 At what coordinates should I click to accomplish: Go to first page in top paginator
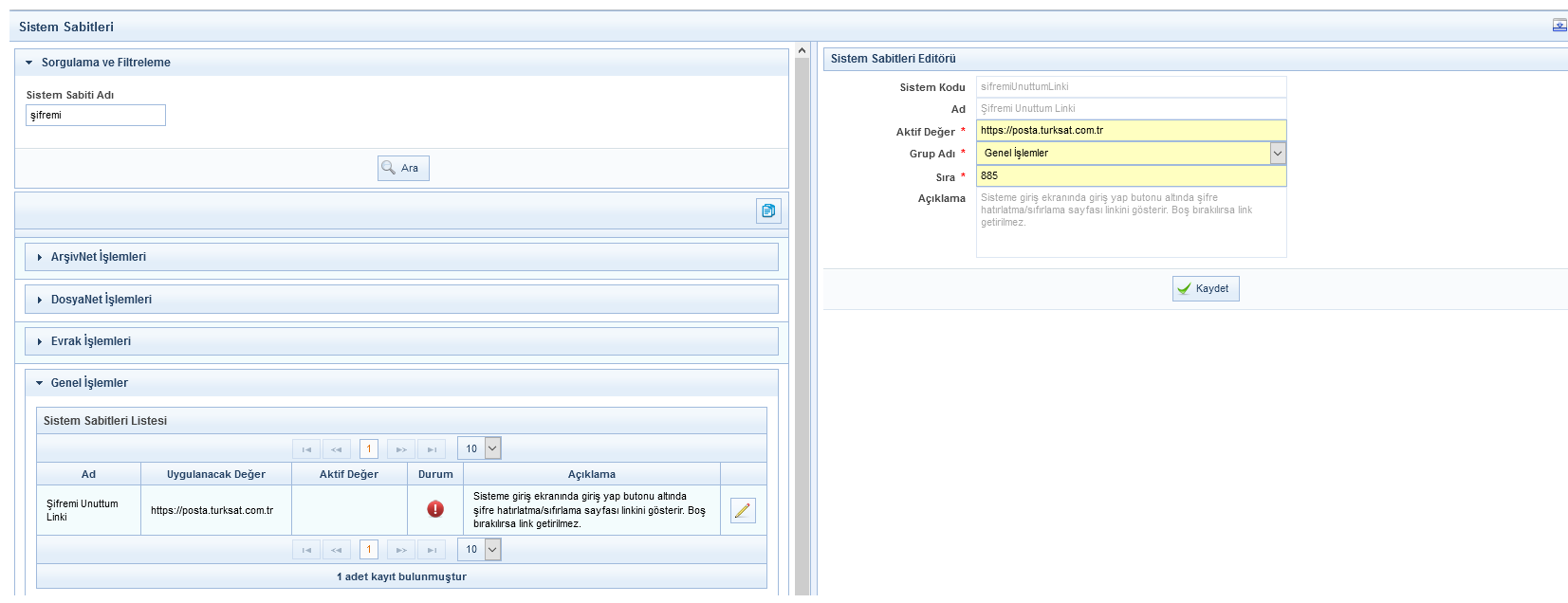pos(306,449)
